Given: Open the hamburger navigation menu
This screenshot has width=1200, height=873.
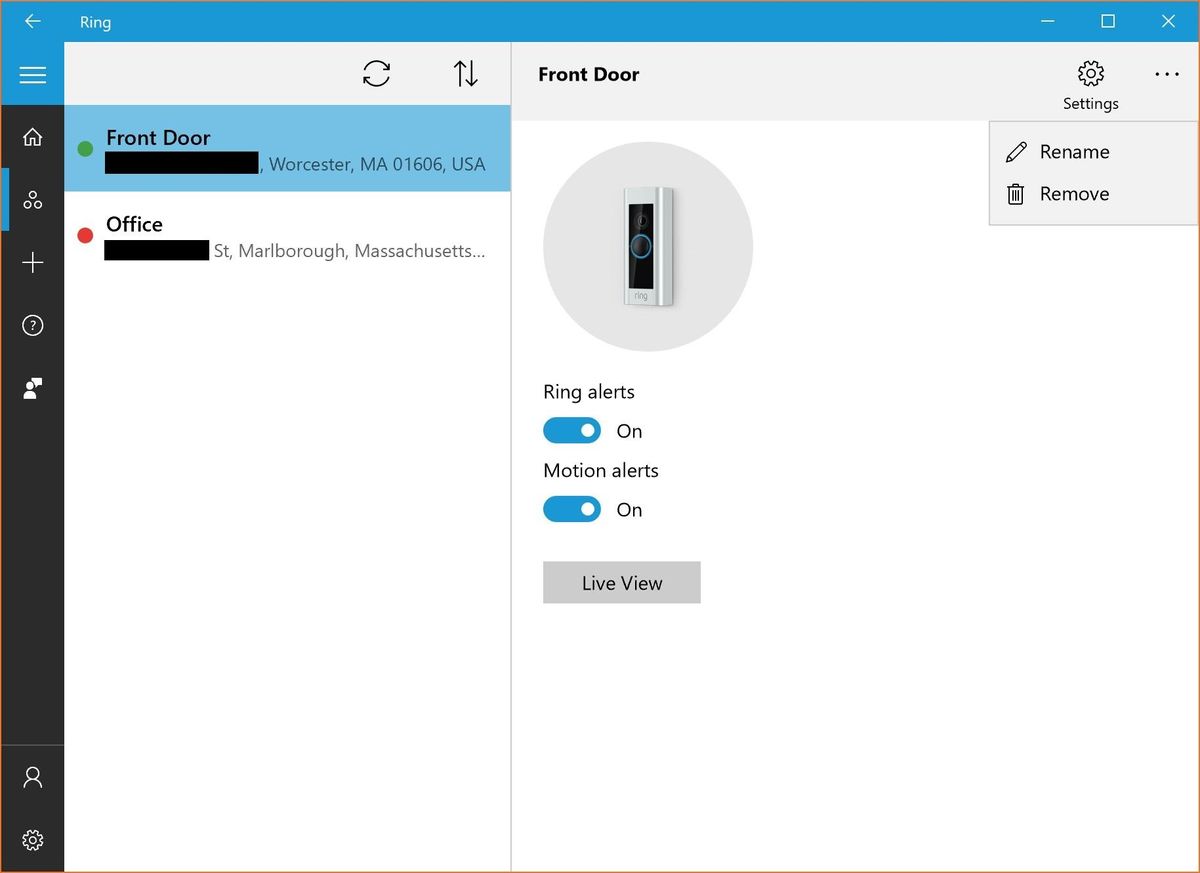Looking at the screenshot, I should [x=33, y=74].
